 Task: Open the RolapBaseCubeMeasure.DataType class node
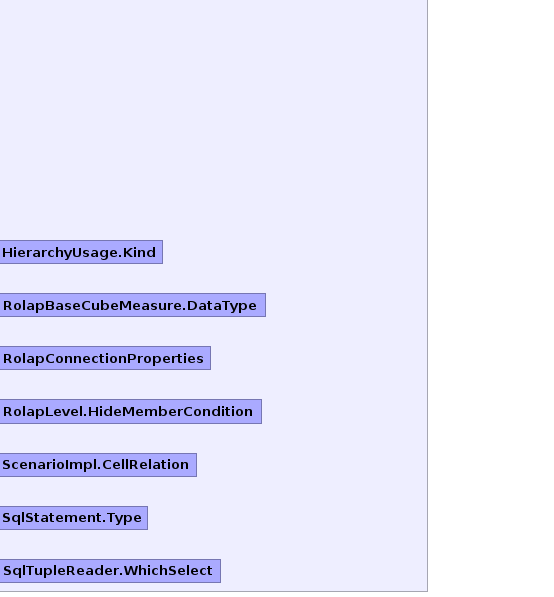[133, 305]
